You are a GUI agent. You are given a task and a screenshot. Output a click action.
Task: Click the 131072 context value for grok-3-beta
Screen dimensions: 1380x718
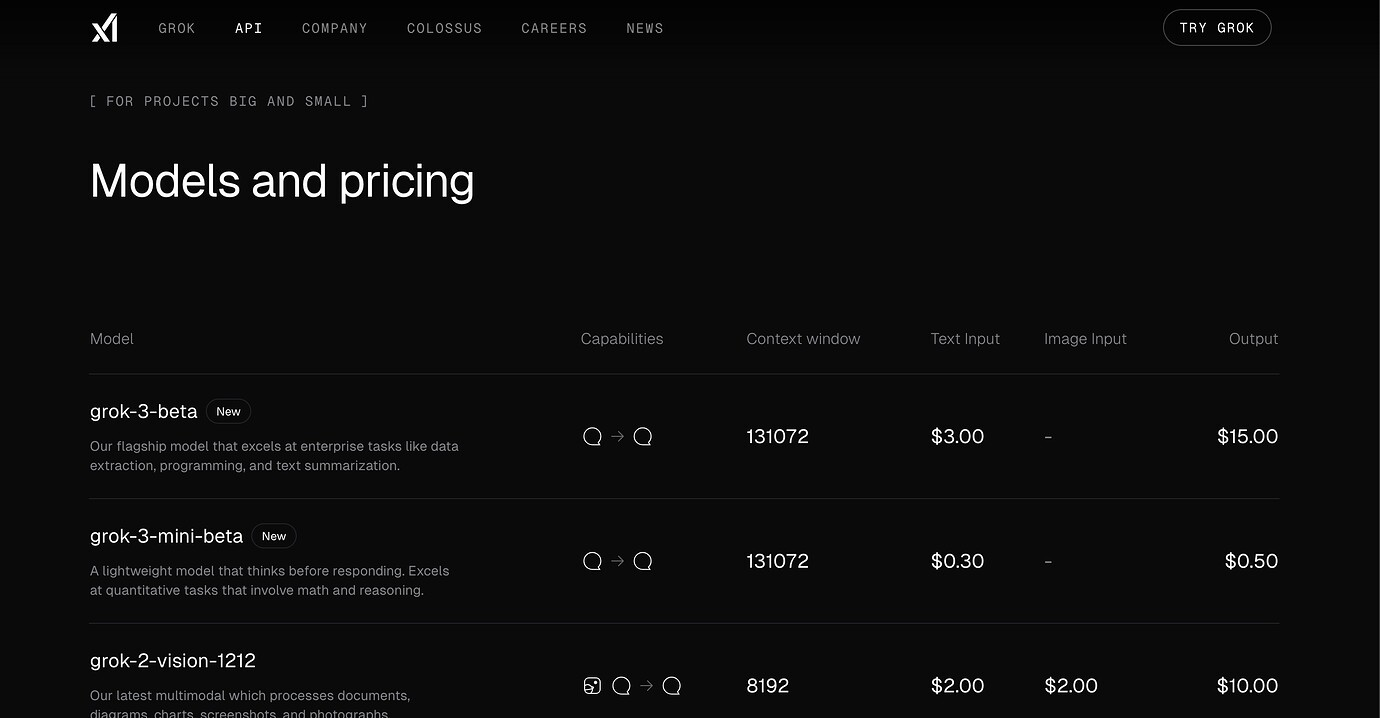(x=778, y=436)
